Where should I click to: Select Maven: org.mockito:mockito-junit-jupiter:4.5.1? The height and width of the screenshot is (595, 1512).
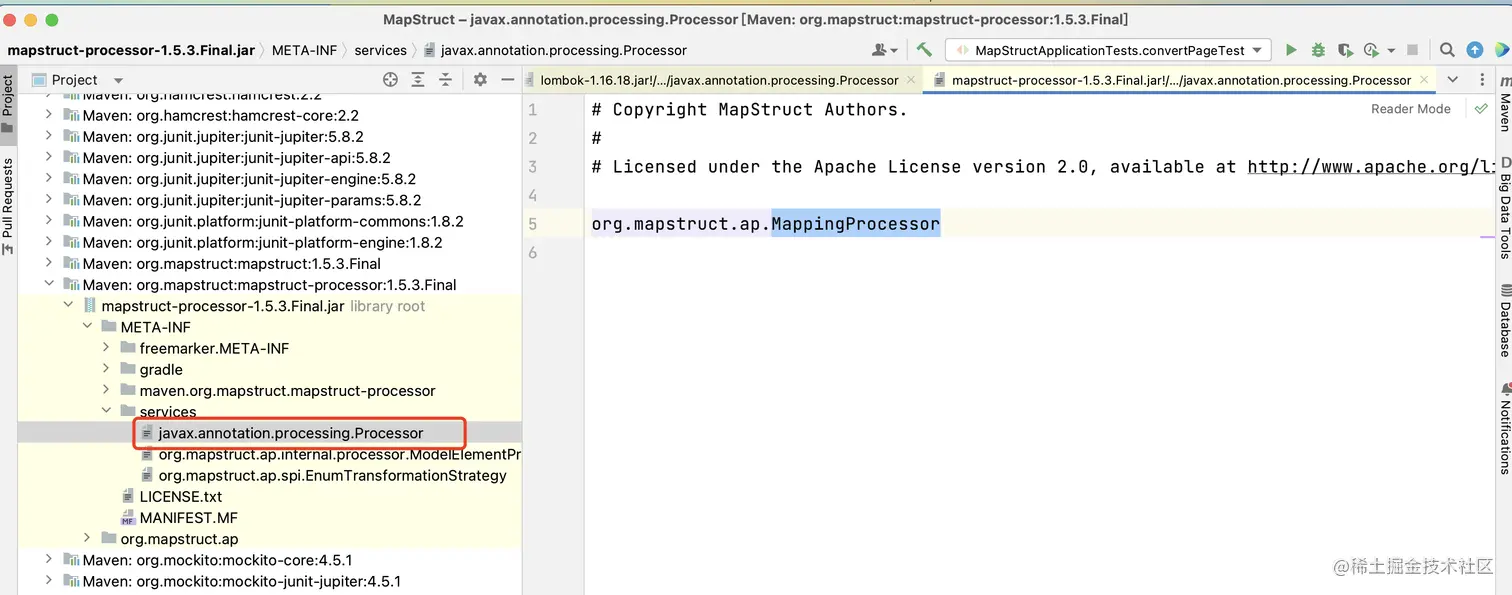click(x=241, y=581)
